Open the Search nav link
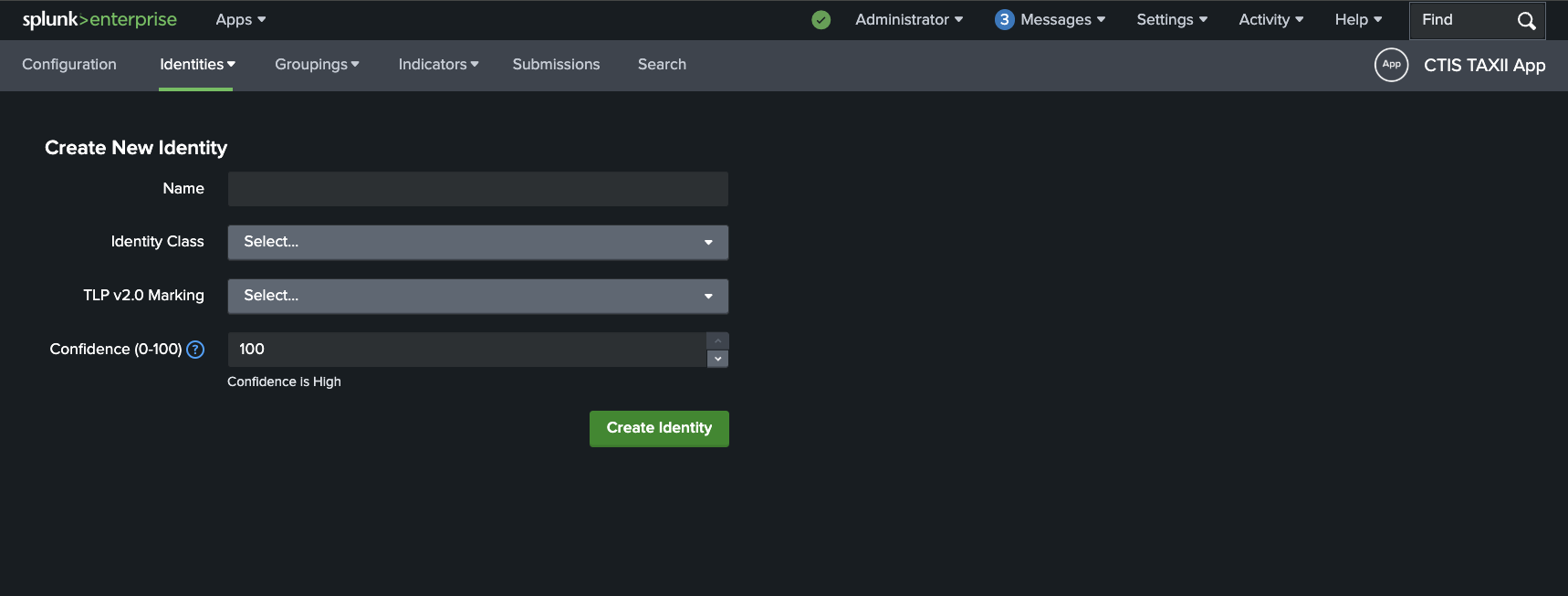 [662, 65]
